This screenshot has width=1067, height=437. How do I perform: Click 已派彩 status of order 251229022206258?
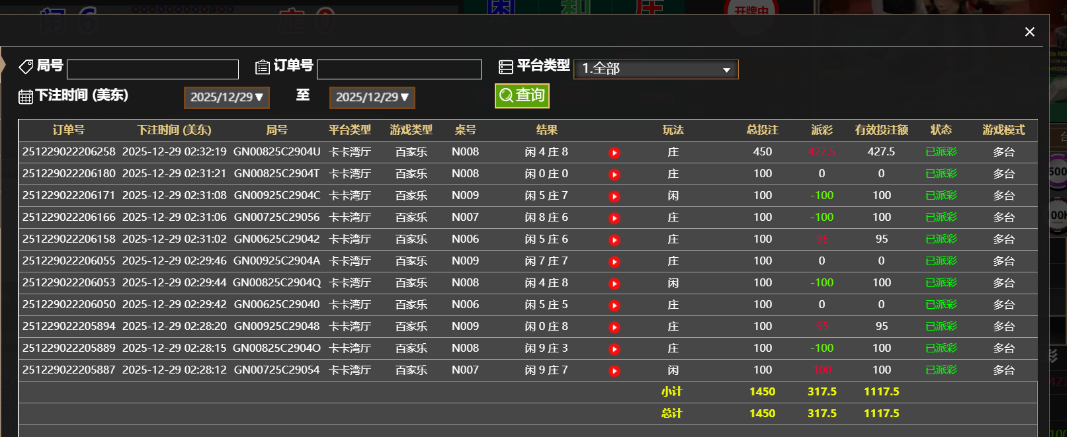941,152
